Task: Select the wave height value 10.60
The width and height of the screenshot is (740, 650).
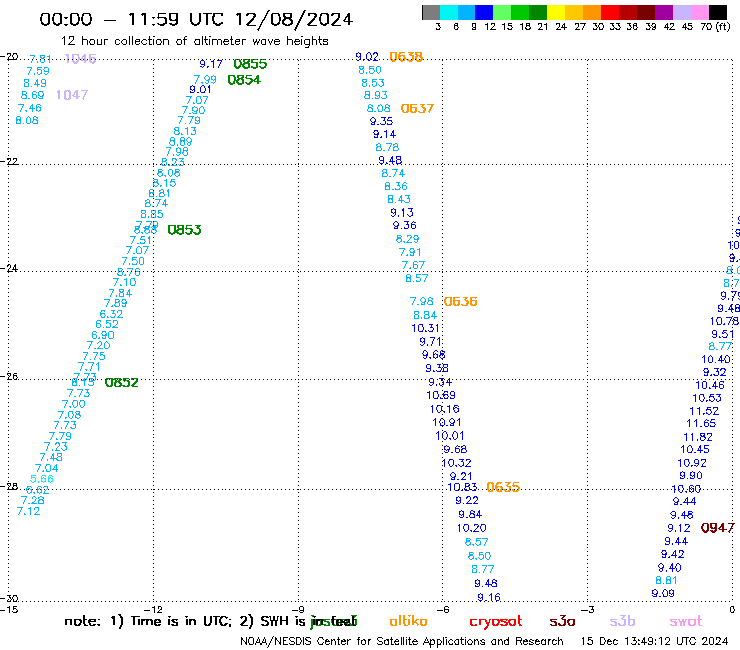Action: click(686, 489)
